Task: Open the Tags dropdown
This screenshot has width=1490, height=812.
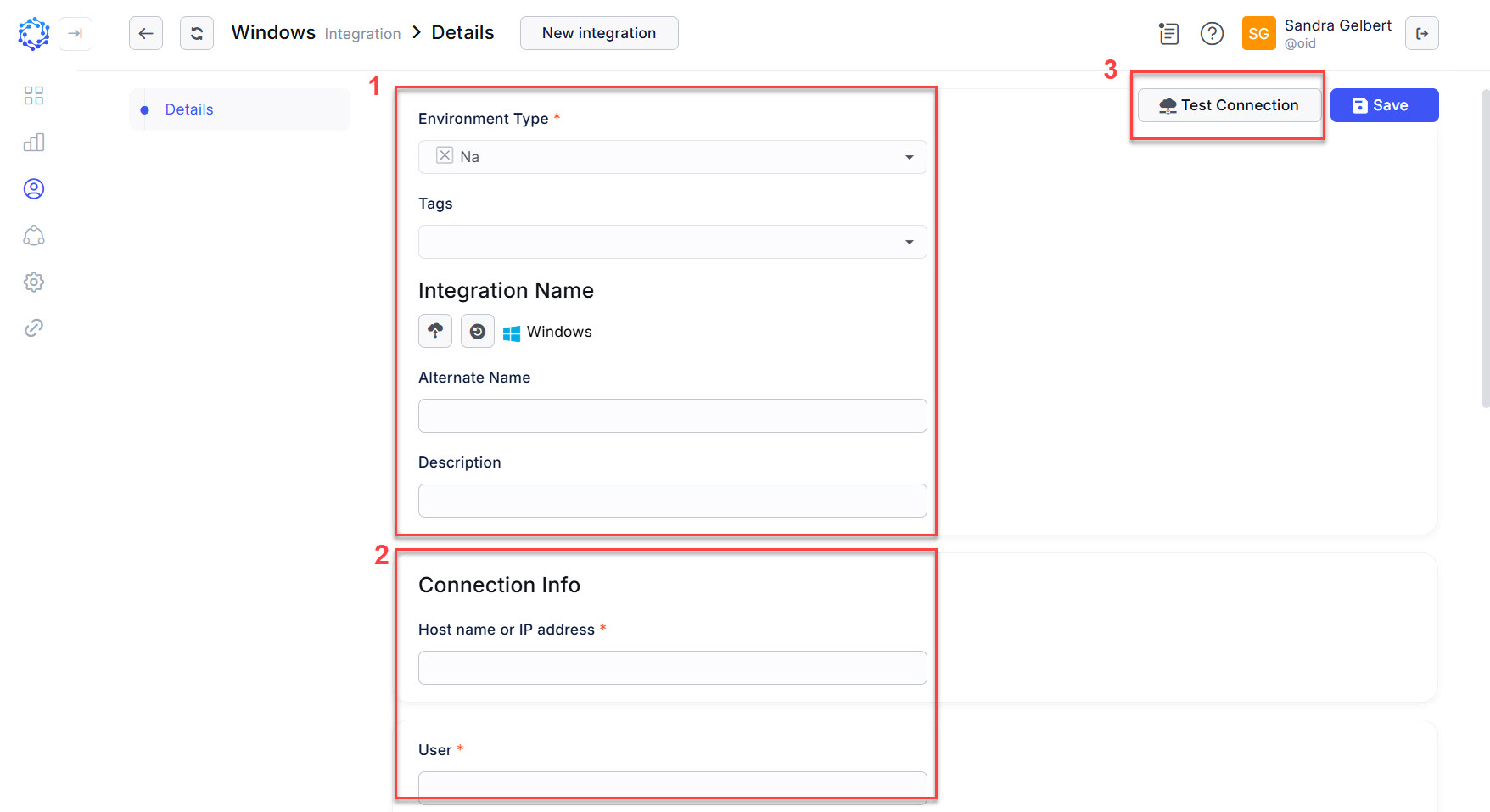Action: (x=909, y=242)
